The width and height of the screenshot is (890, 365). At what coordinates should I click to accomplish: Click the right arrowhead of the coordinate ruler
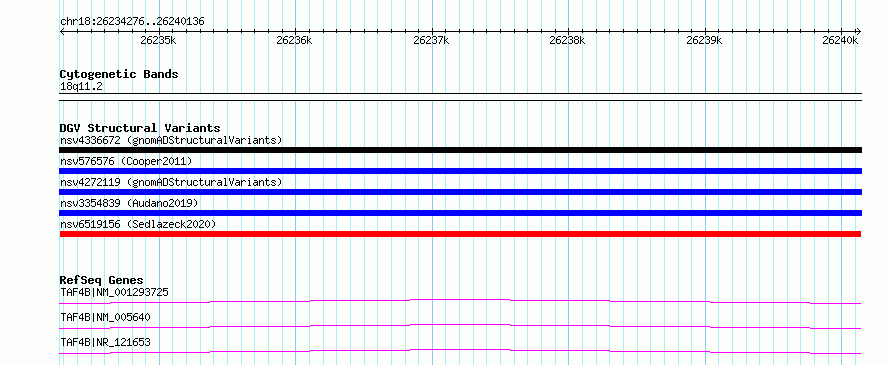click(858, 31)
